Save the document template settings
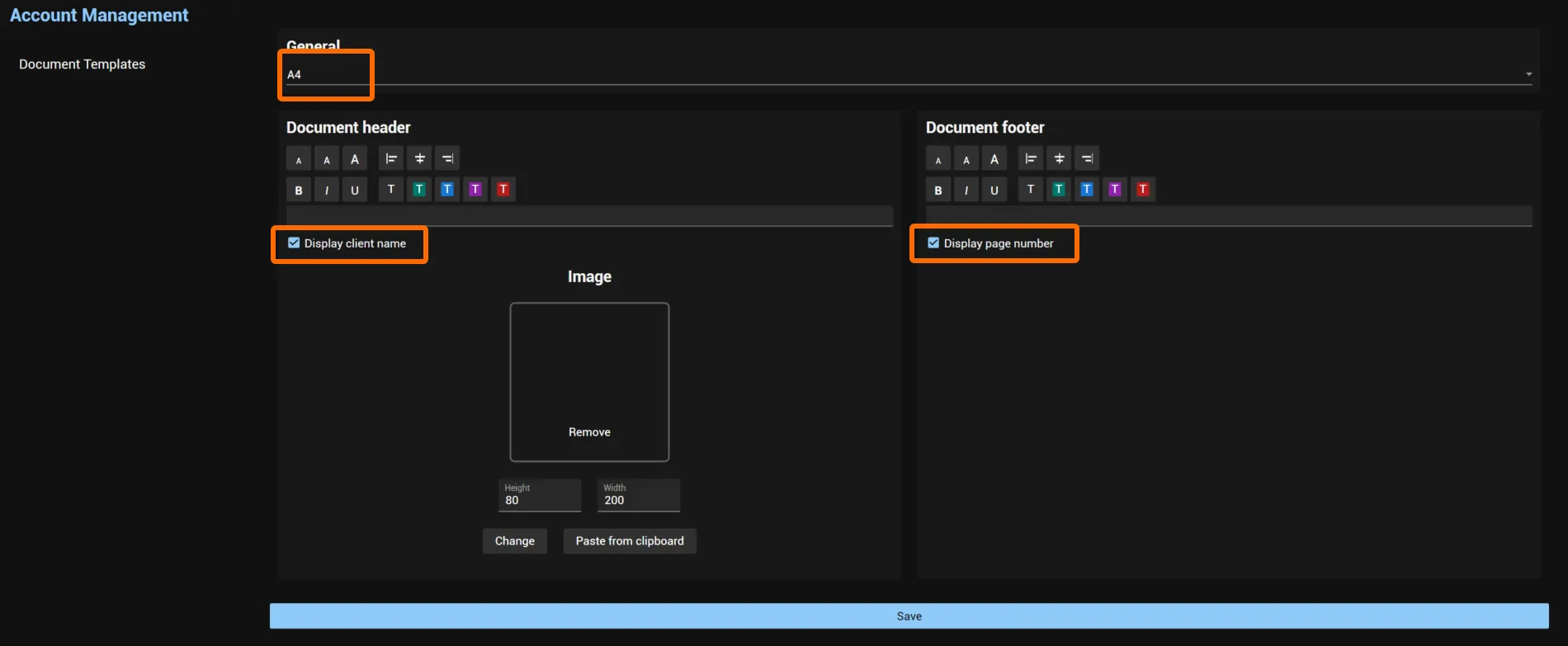Screen dimensions: 1568x646 click(x=909, y=616)
